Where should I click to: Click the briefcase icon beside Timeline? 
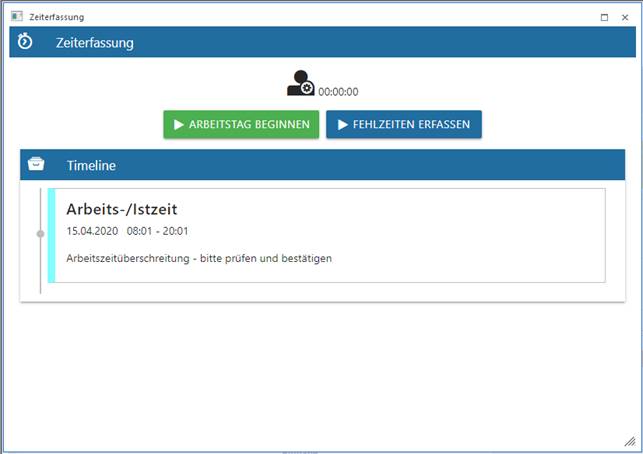coord(36,164)
